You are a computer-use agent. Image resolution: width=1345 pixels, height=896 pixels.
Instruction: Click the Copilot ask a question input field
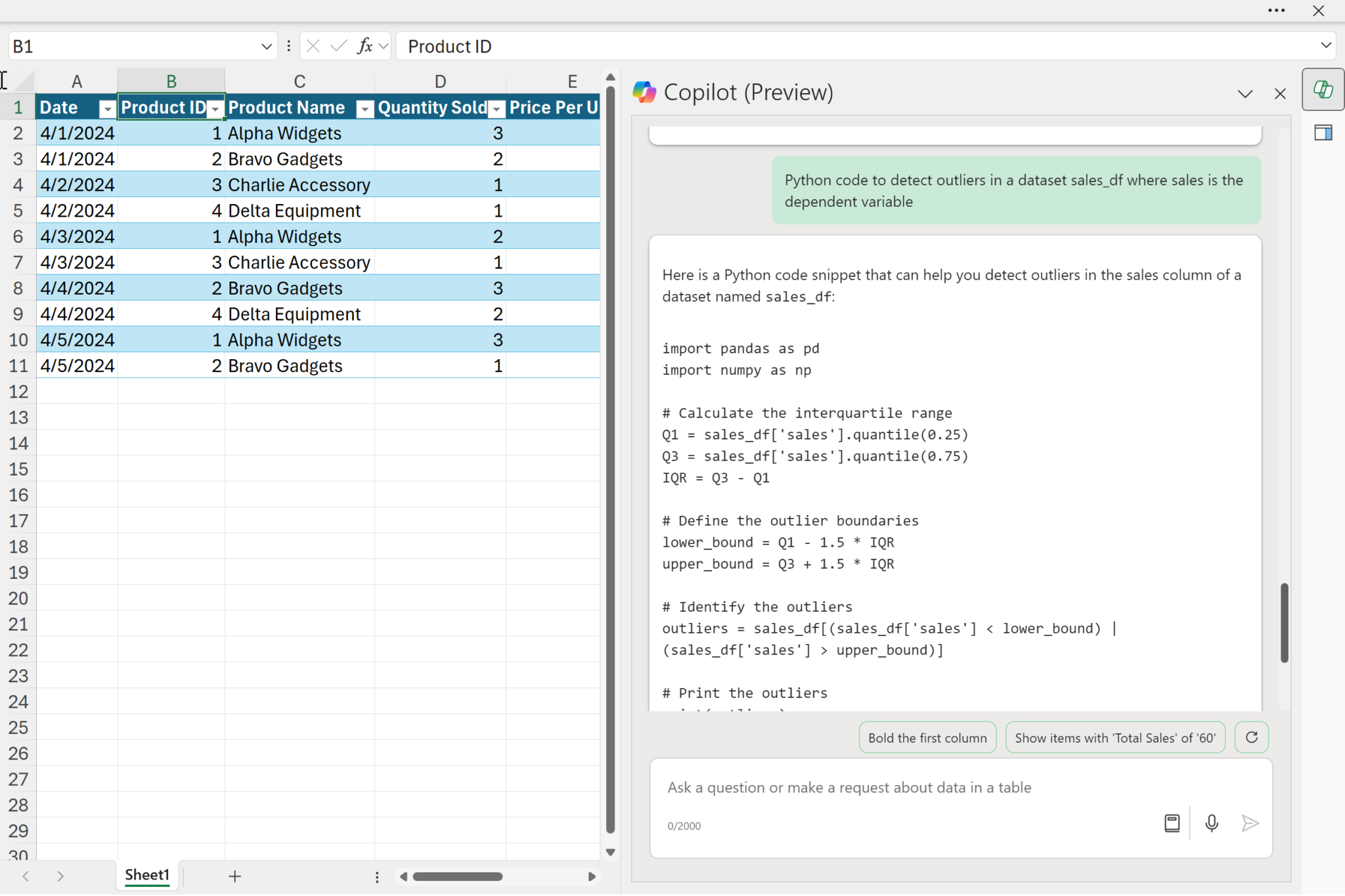(x=919, y=788)
